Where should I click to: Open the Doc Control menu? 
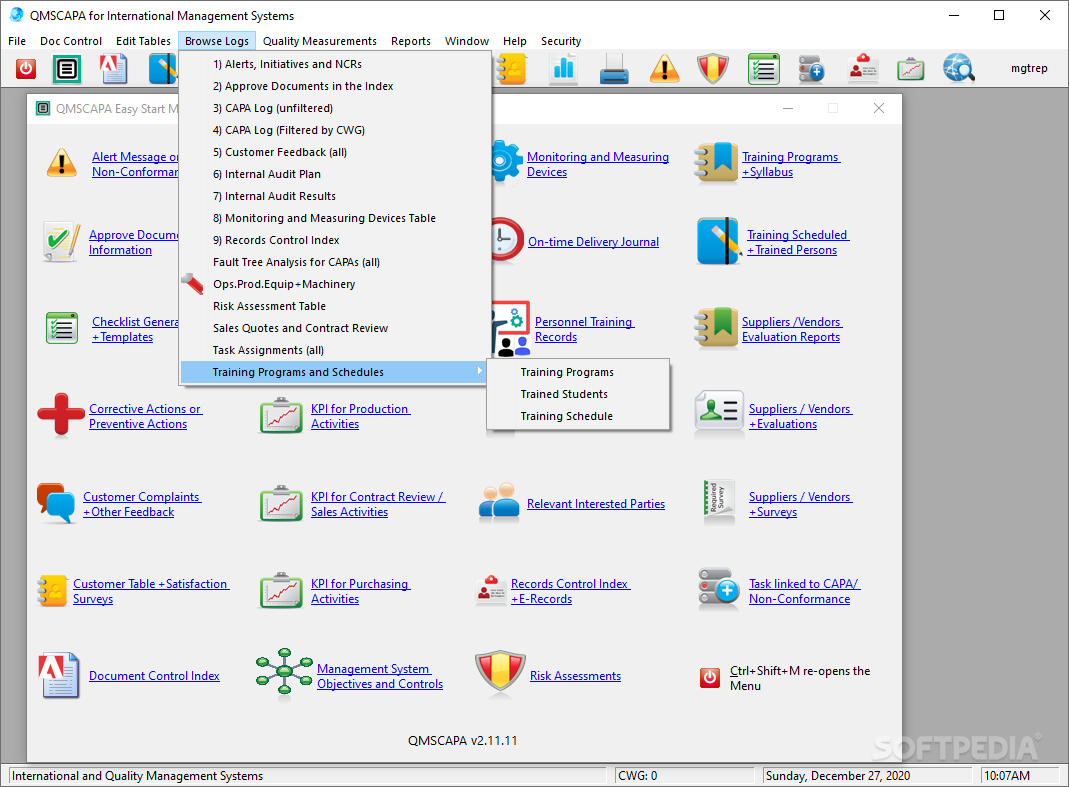[71, 41]
